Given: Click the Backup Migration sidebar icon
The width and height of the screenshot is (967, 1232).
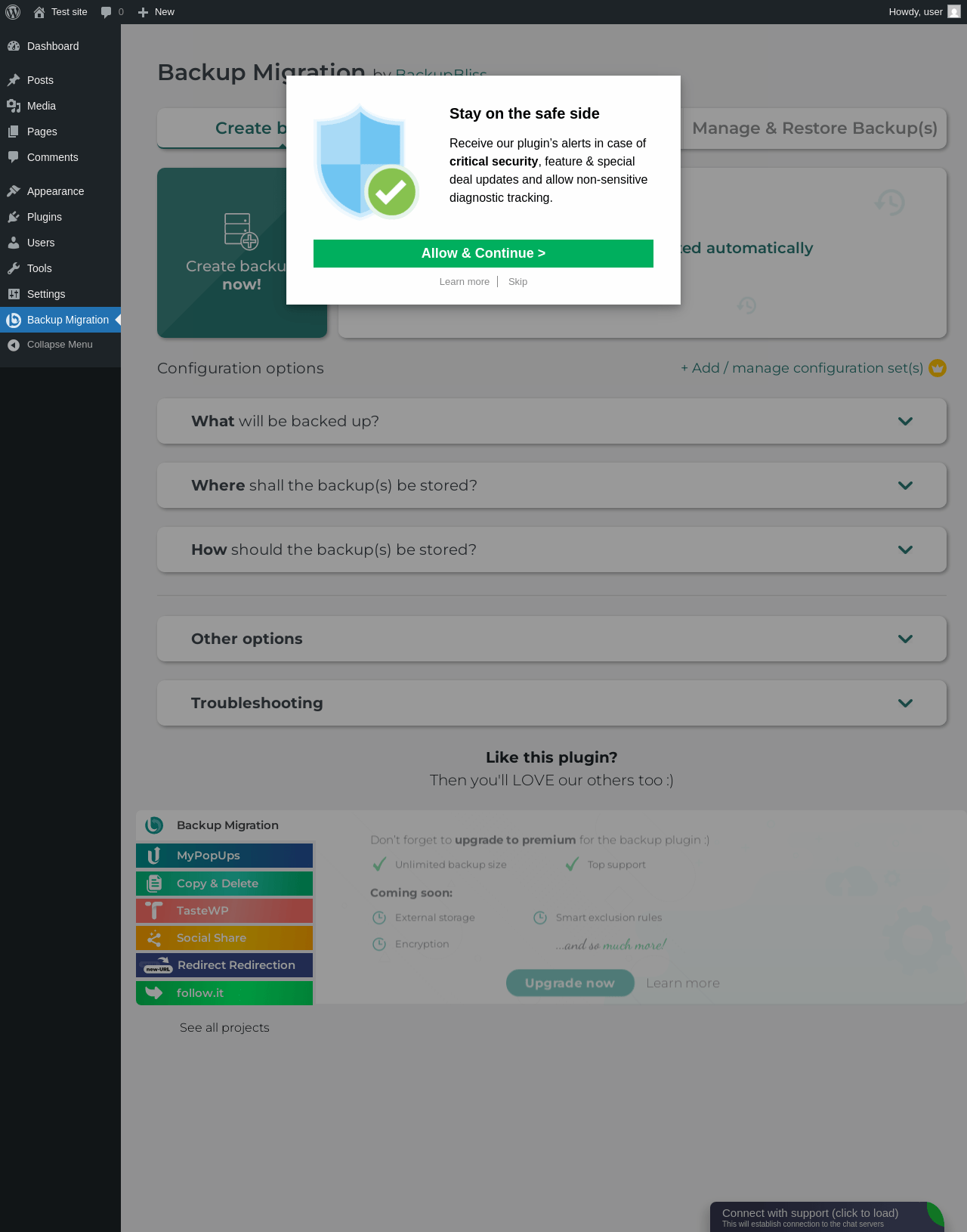Looking at the screenshot, I should (x=14, y=320).
